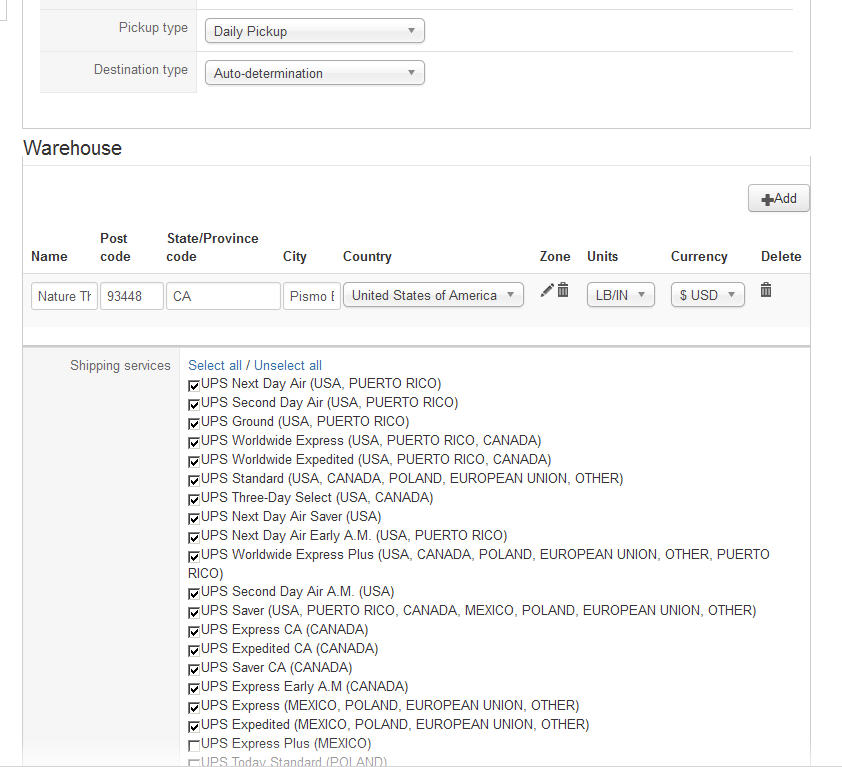Uncheck UPS Standard checkbox

click(194, 480)
